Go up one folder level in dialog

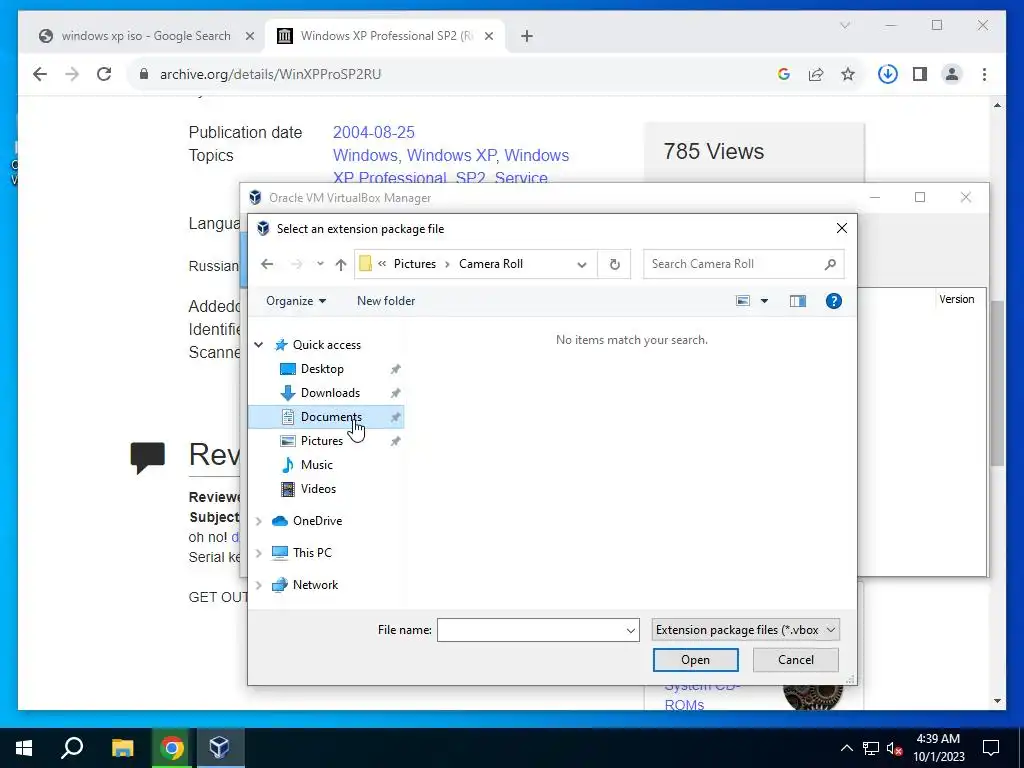340,264
